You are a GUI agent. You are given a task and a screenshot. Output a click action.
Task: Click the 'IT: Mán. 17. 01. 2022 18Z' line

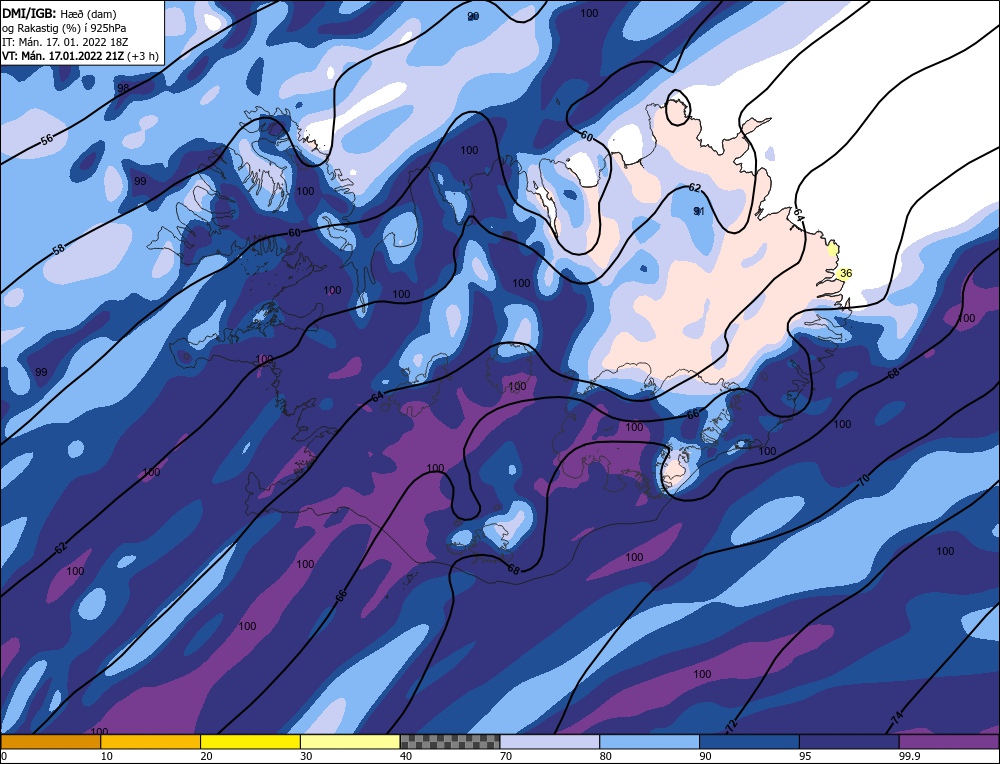(x=66, y=42)
